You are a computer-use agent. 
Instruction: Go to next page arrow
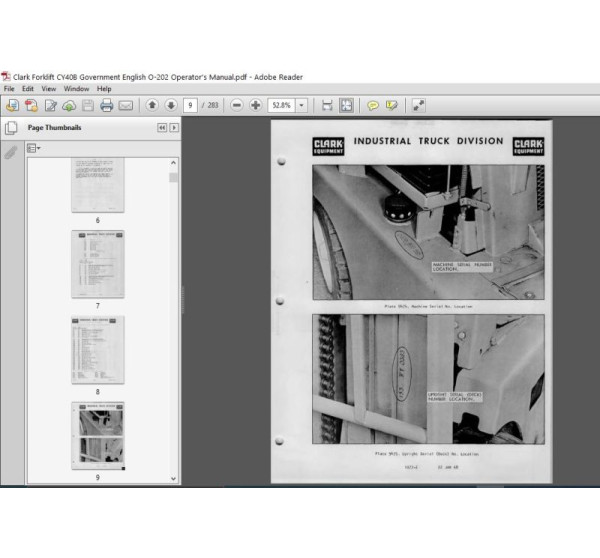pos(170,105)
